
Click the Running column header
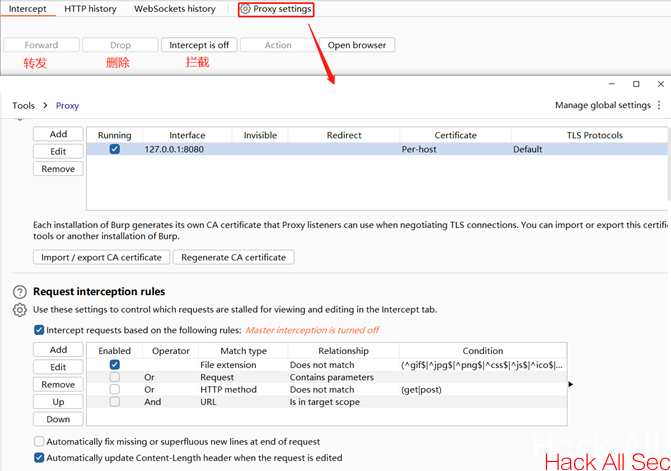click(x=114, y=135)
